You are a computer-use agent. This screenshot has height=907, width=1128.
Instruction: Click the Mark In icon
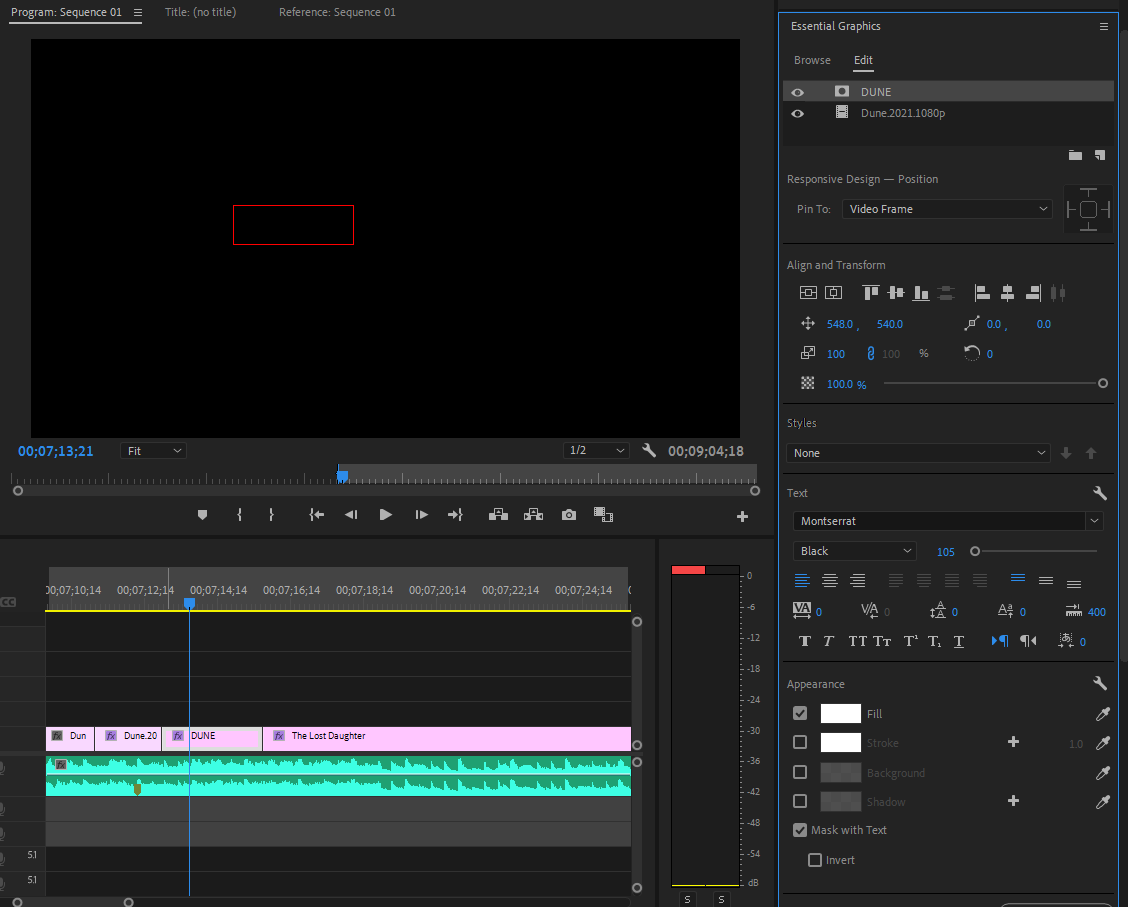(x=239, y=514)
